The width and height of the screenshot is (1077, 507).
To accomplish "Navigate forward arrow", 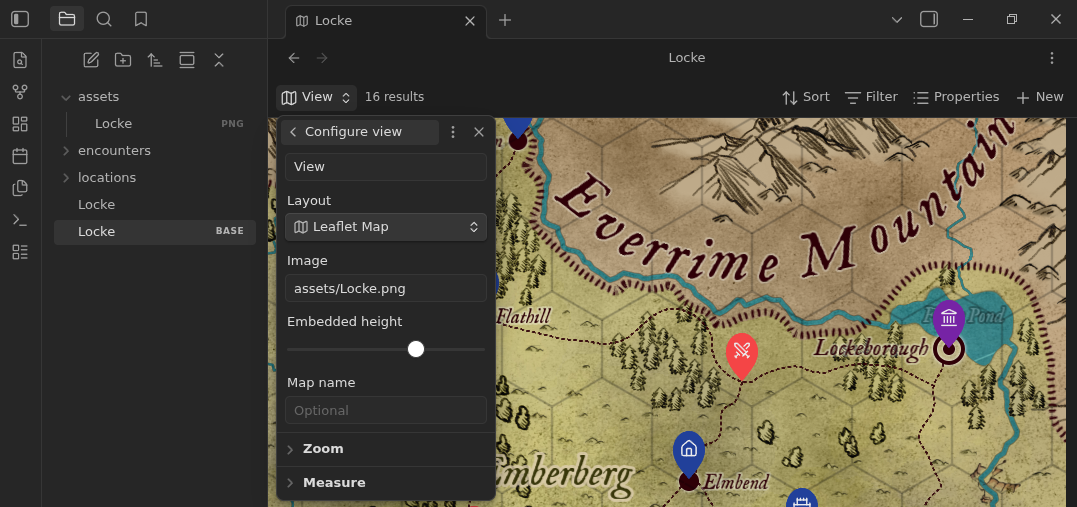I will (x=322, y=58).
